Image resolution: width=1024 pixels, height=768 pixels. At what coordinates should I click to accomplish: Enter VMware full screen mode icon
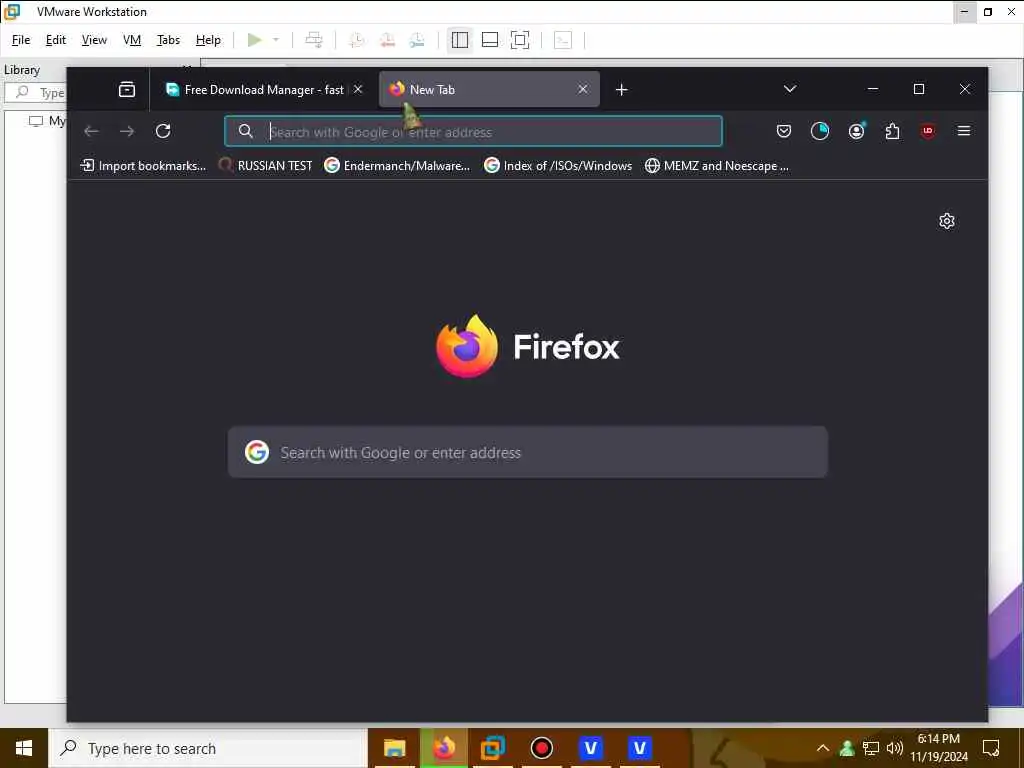point(520,40)
